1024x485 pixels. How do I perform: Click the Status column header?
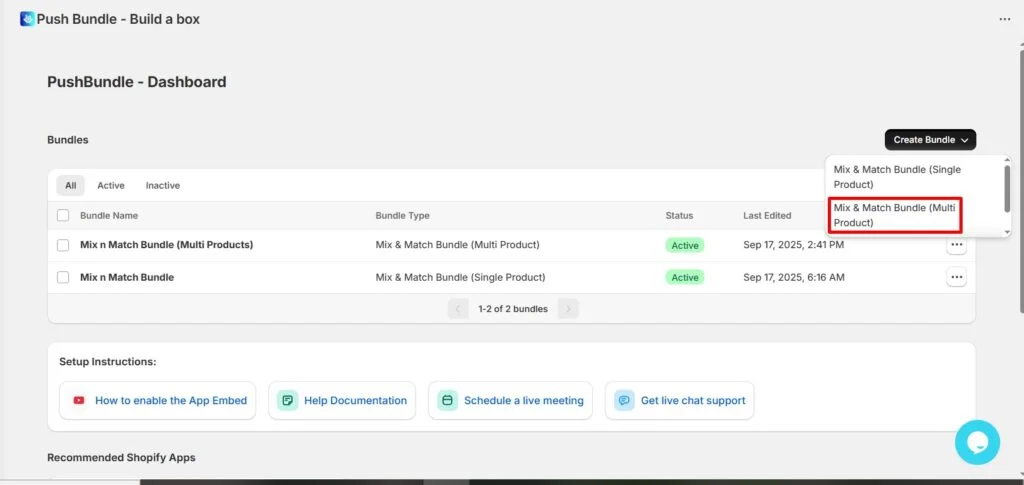pyautogui.click(x=679, y=215)
